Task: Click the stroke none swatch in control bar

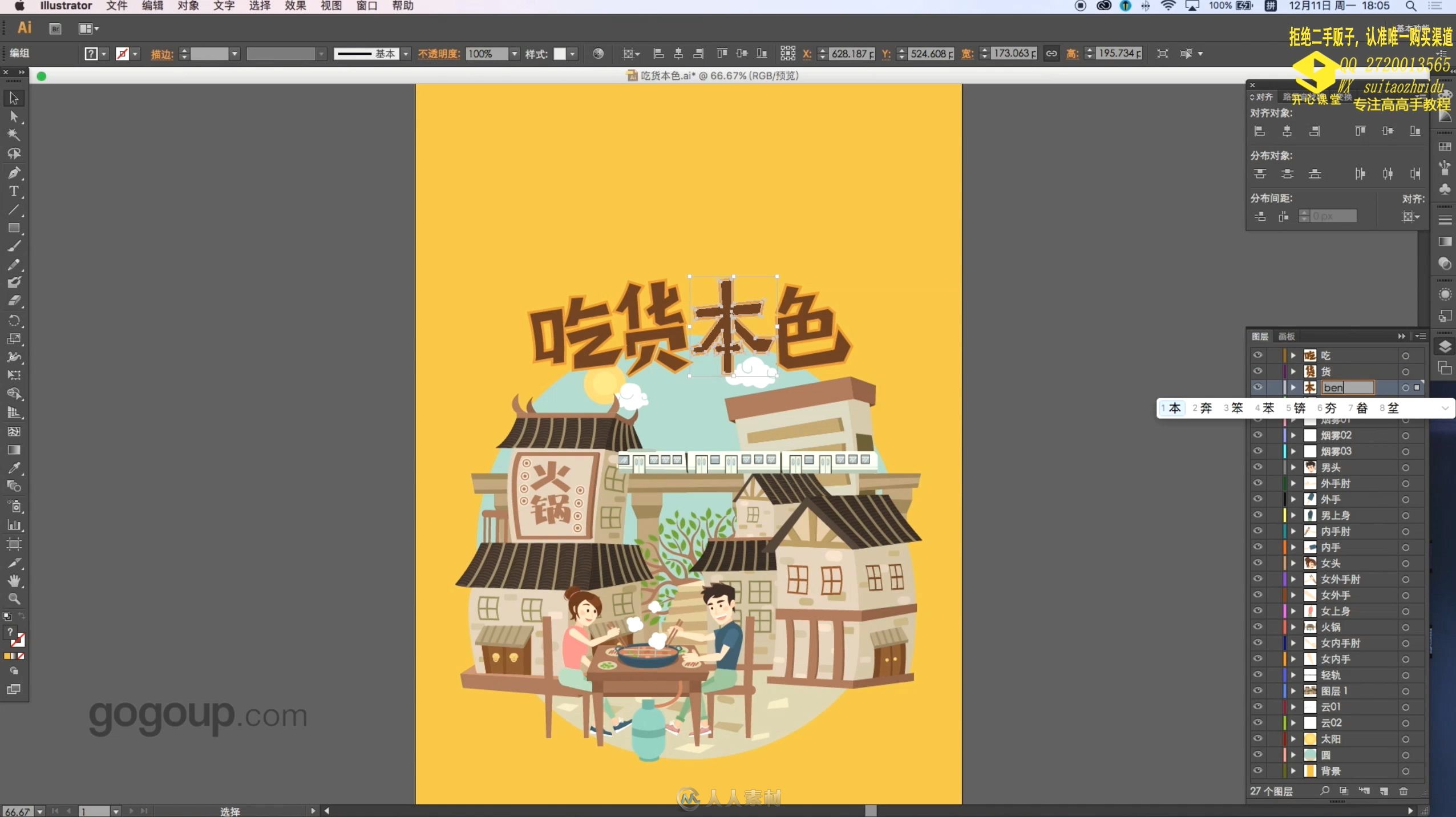Action: tap(122, 54)
